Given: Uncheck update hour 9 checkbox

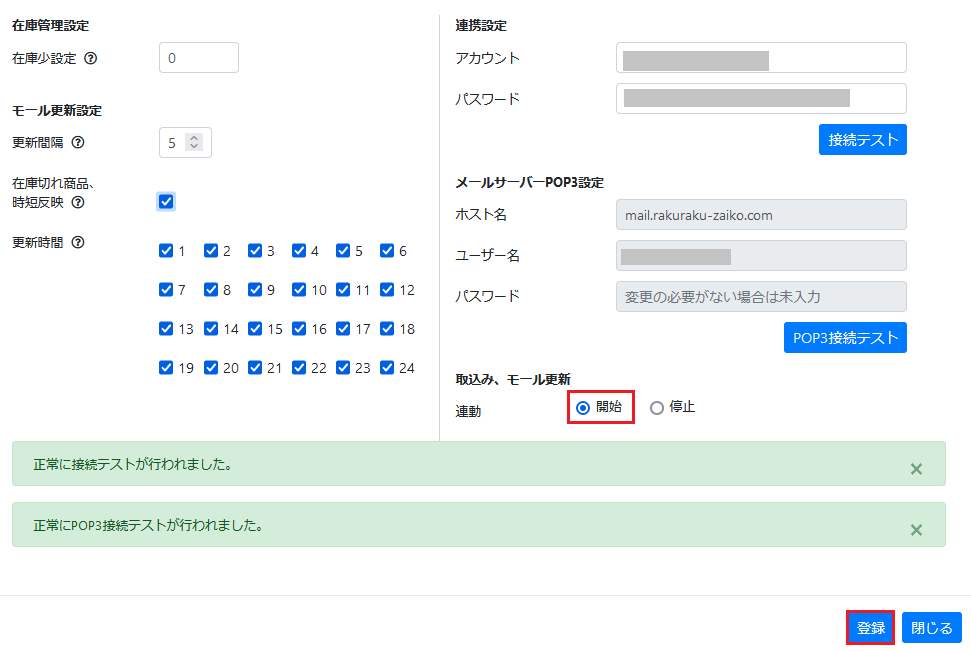Looking at the screenshot, I should [255, 289].
